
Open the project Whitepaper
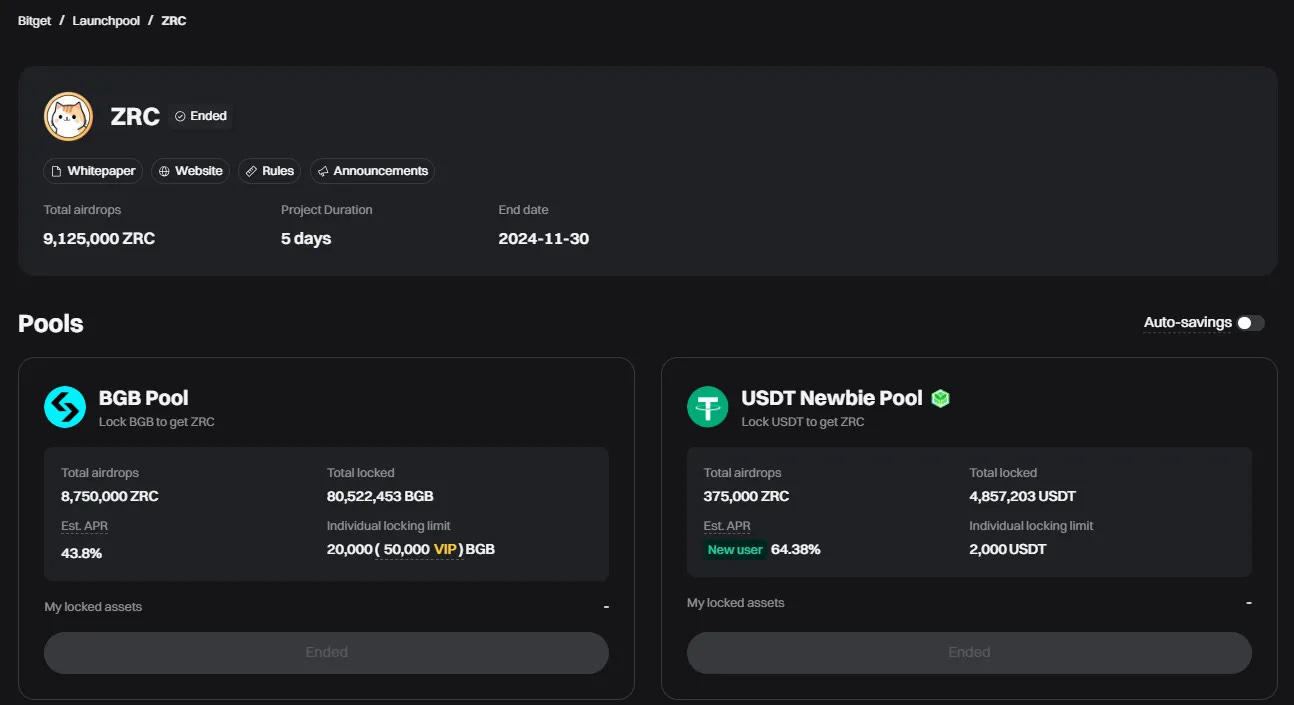pos(92,171)
